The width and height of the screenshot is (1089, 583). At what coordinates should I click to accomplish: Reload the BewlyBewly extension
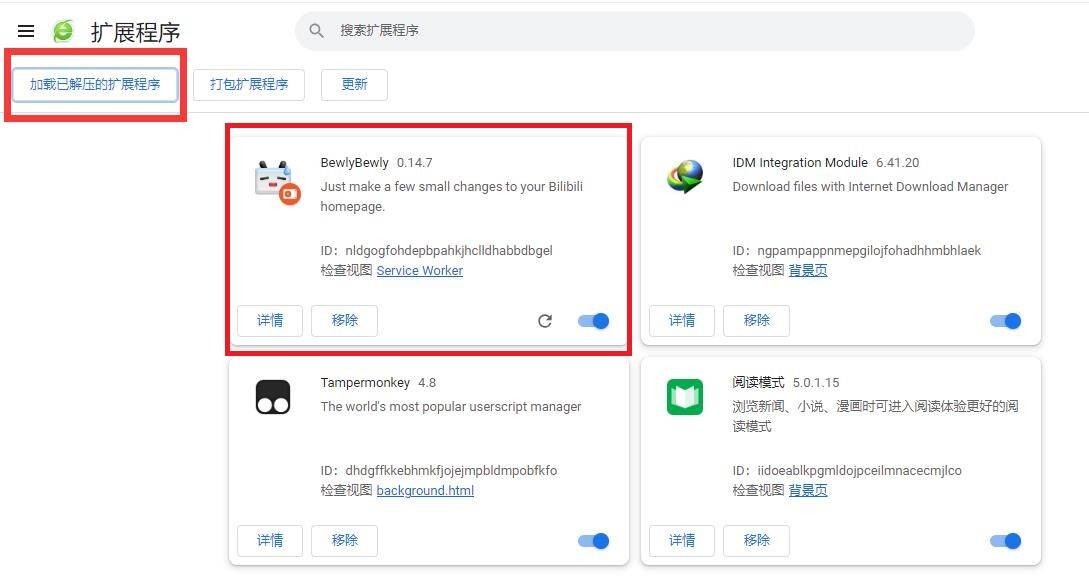(545, 321)
